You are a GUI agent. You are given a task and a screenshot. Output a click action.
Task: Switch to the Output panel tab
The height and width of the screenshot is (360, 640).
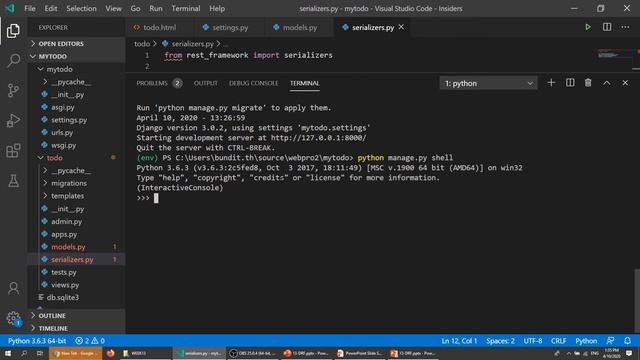point(206,83)
